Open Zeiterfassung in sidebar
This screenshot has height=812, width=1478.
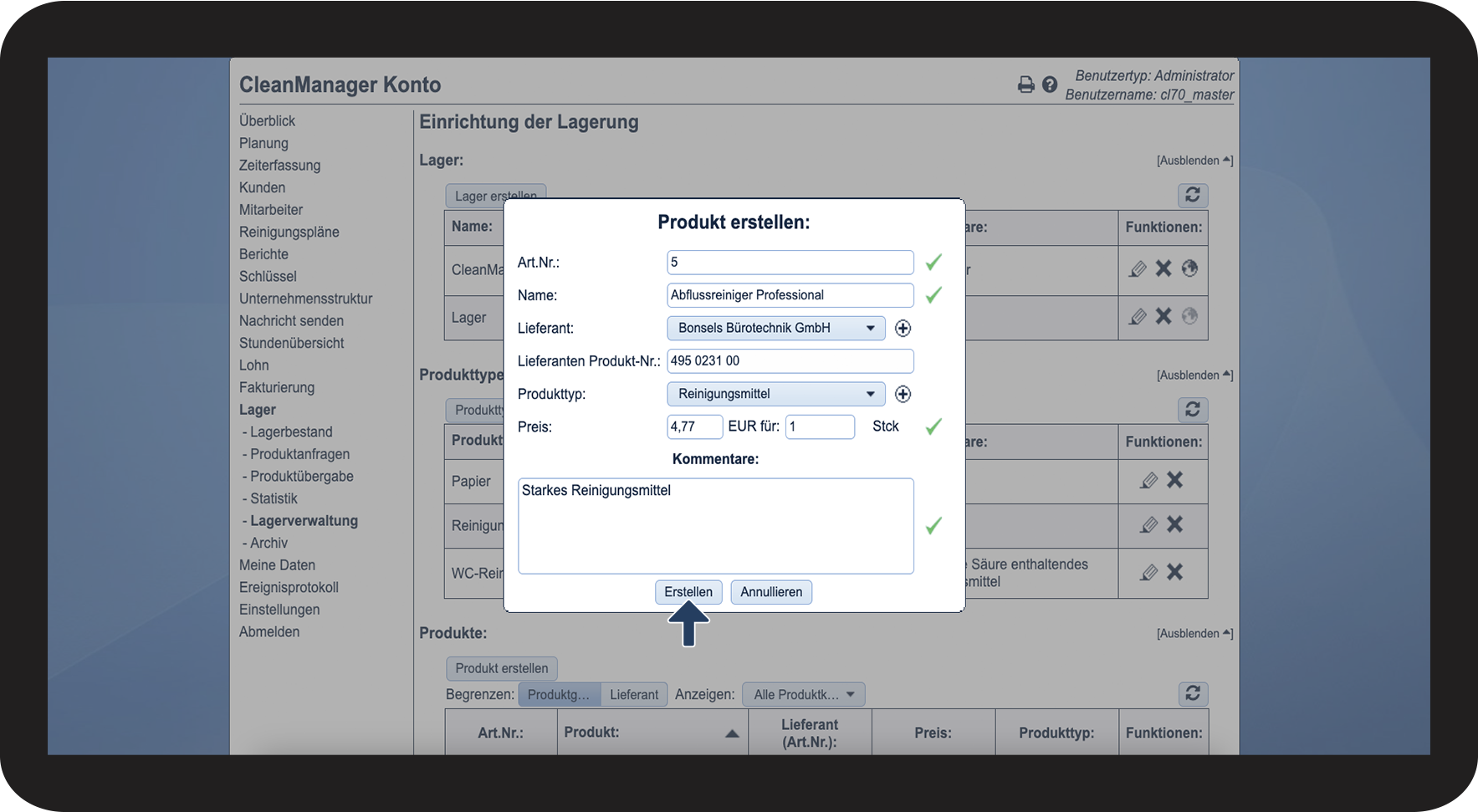coord(279,166)
